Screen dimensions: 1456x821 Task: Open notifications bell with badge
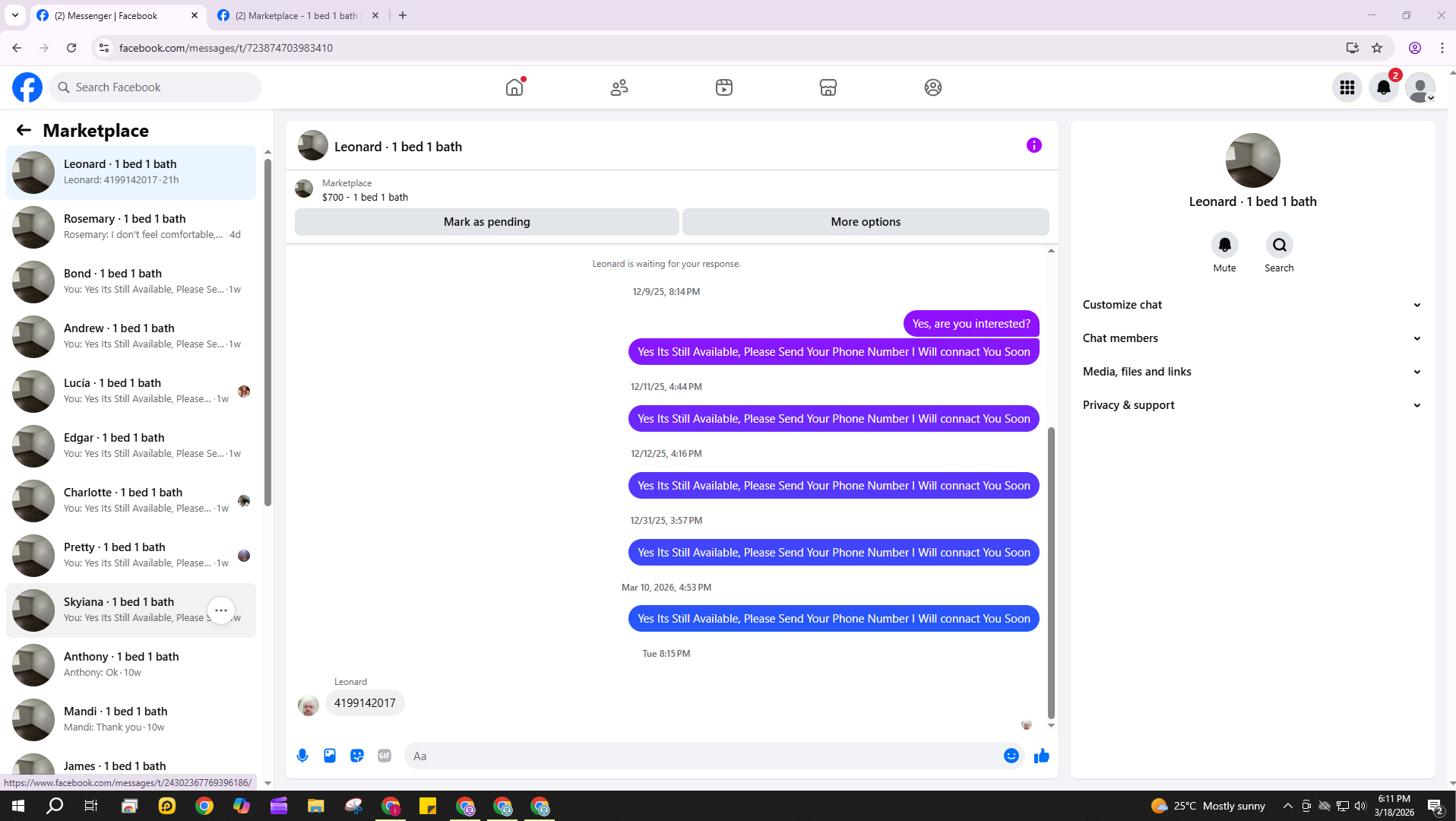tap(1384, 87)
